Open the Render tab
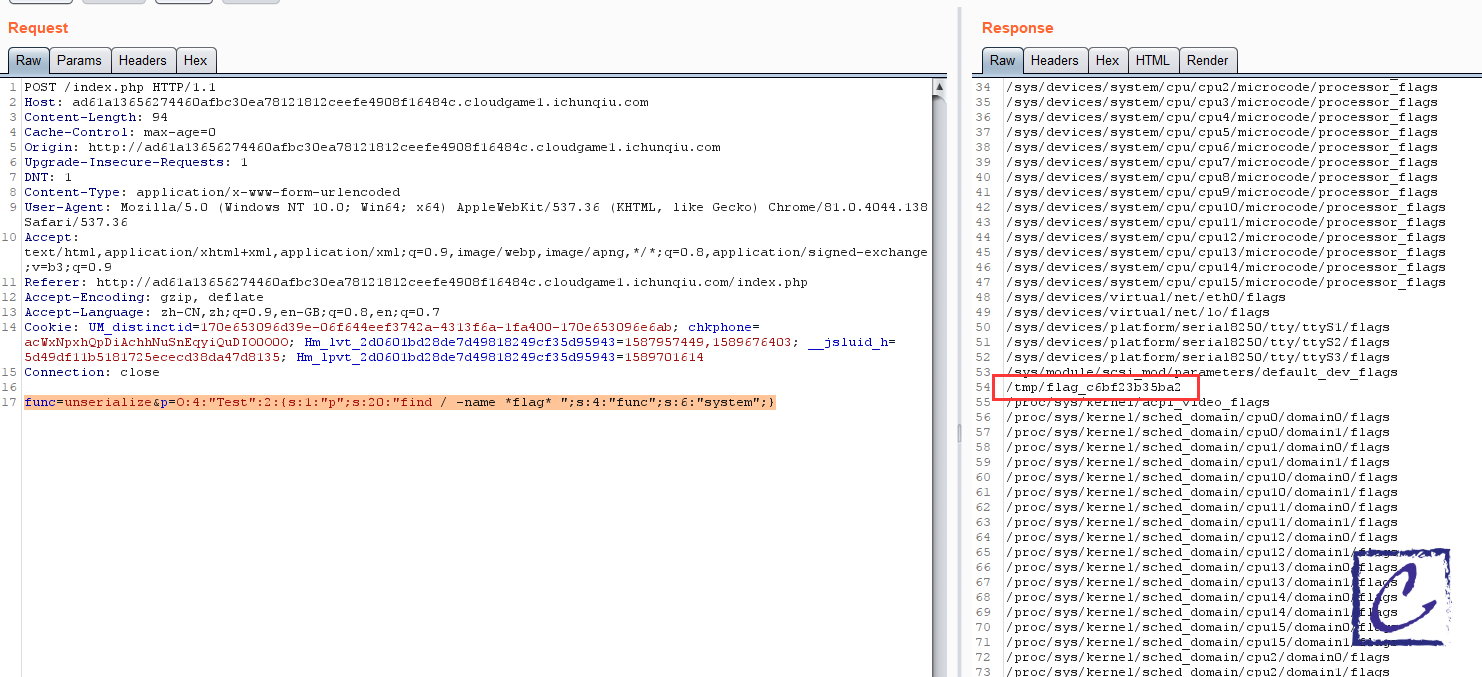Screen dimensions: 1482x677 (1207, 60)
